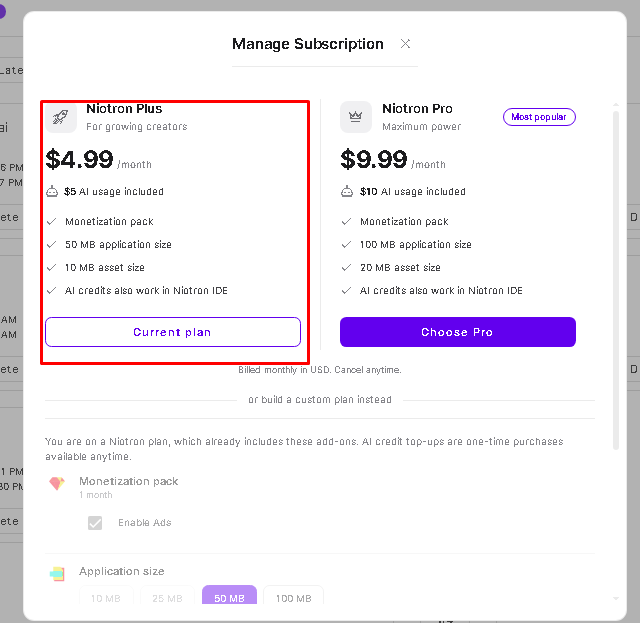Select the 10 MB application size option
Viewport: 640px width, 623px height.
[106, 595]
